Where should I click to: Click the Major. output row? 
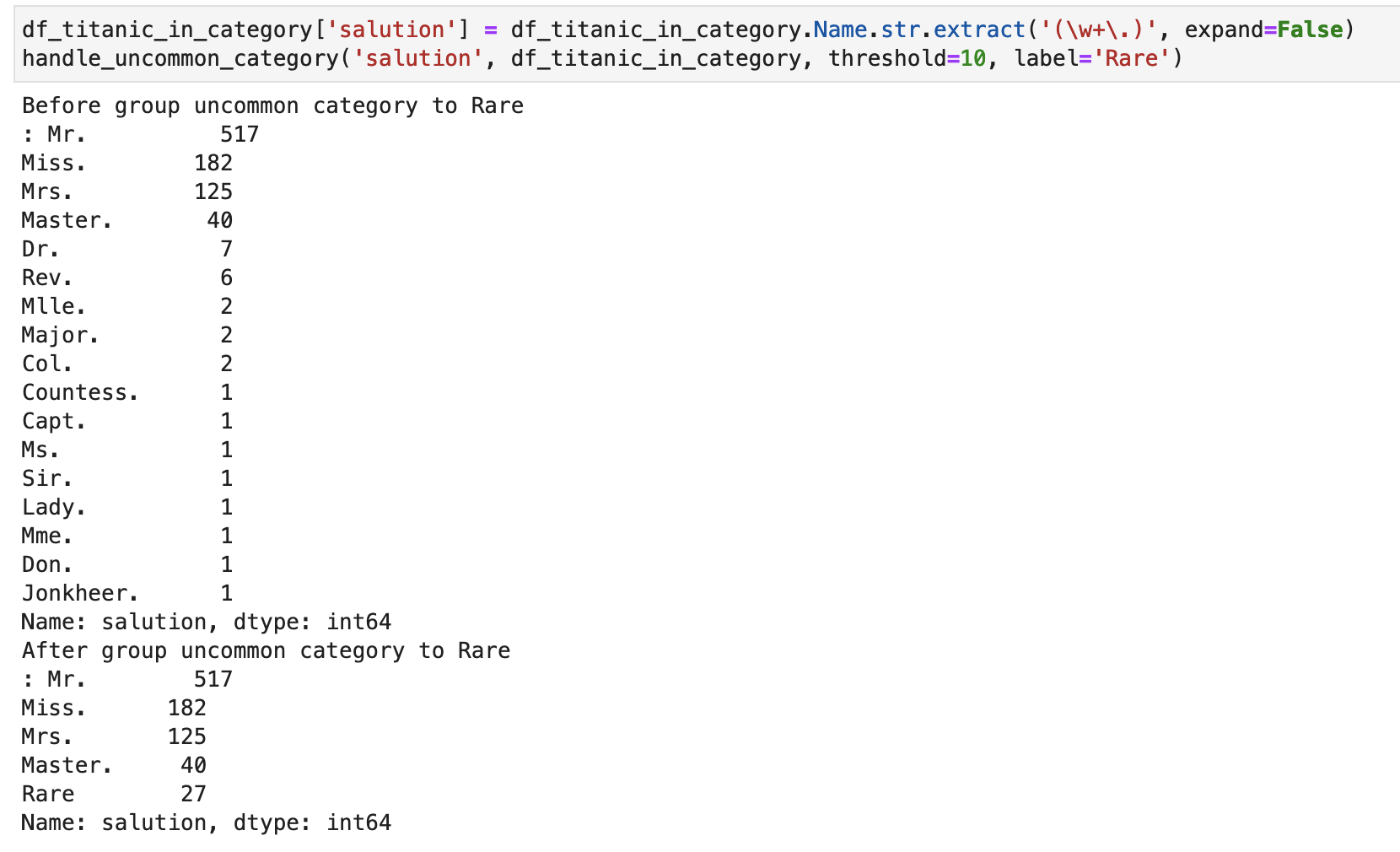pyautogui.click(x=127, y=335)
